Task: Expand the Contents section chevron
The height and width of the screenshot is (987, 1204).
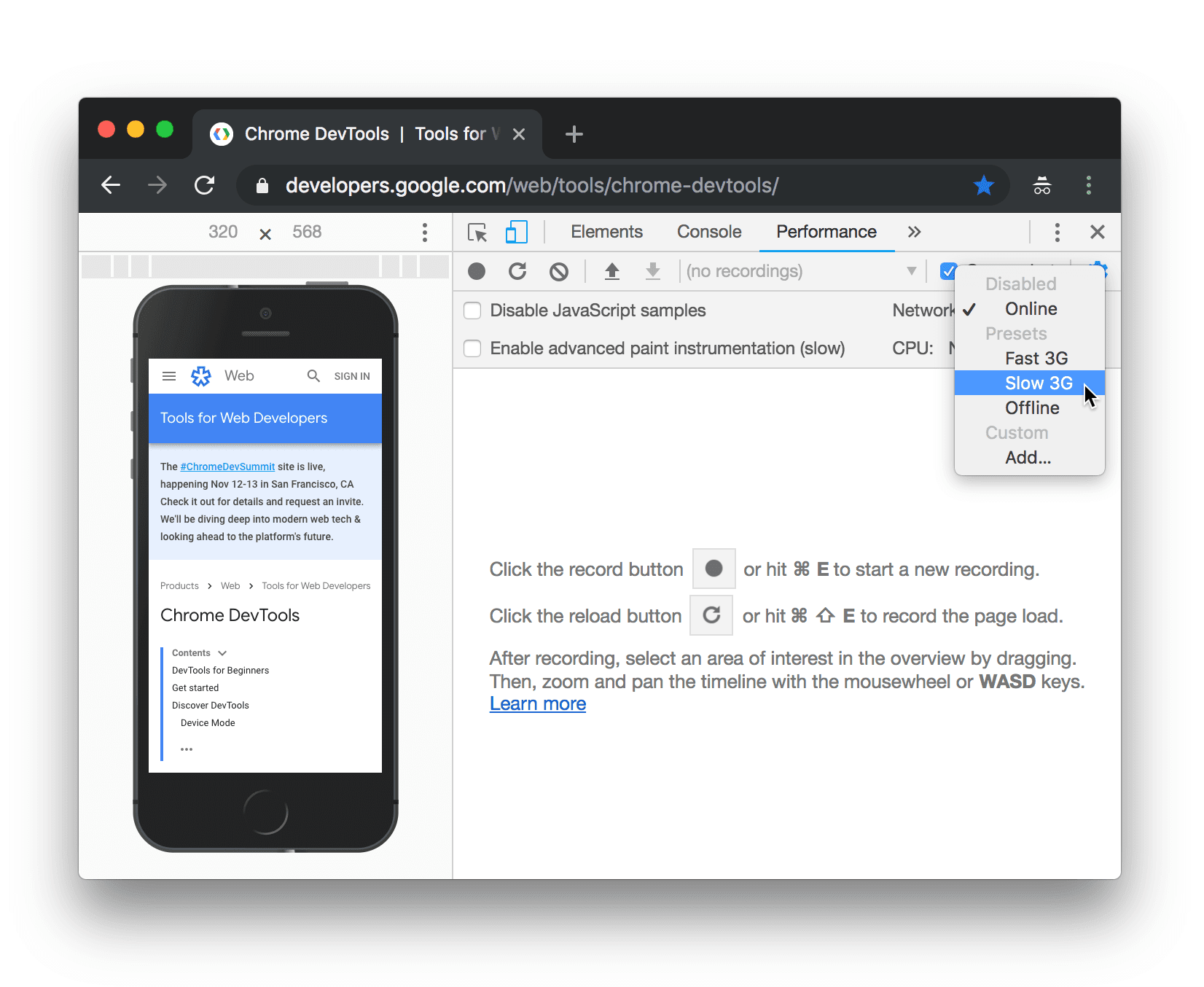Action: (222, 653)
